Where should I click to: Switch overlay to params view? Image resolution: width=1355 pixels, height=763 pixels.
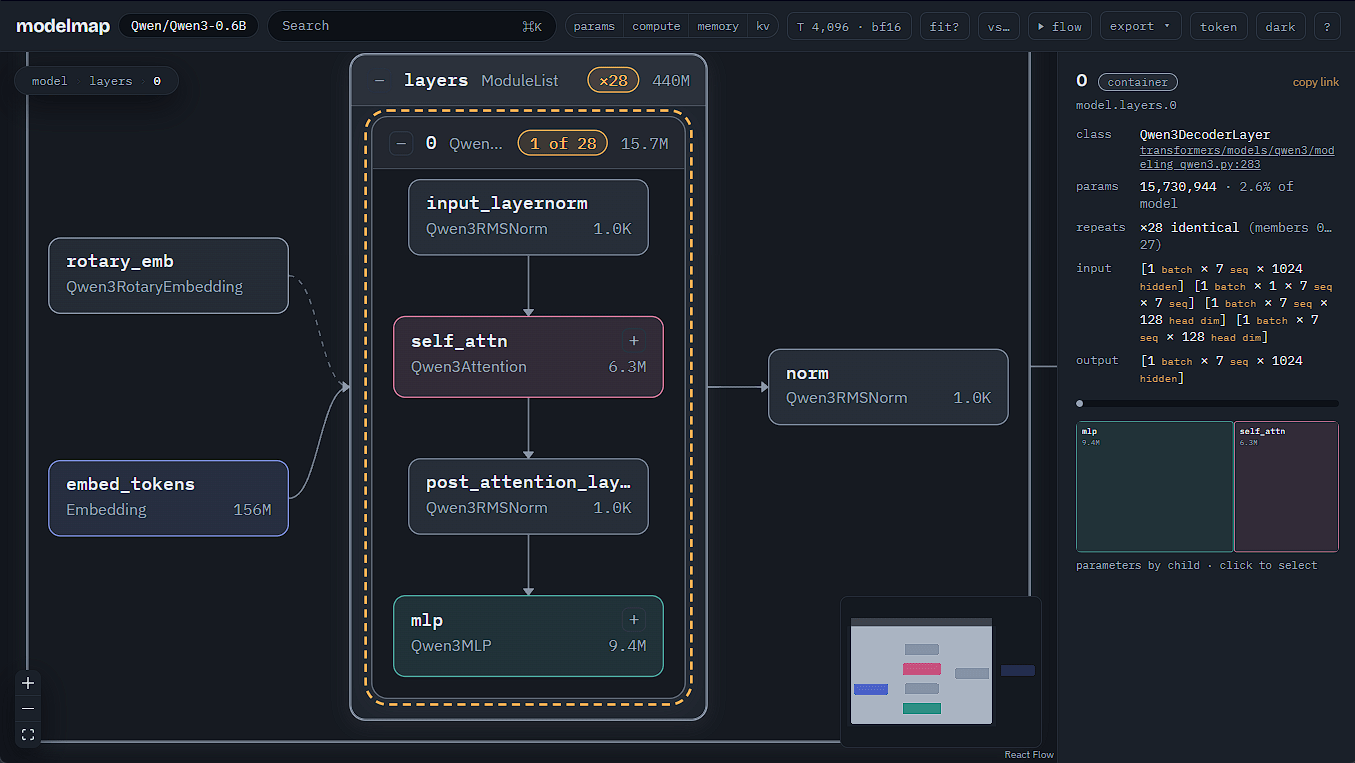tap(594, 27)
